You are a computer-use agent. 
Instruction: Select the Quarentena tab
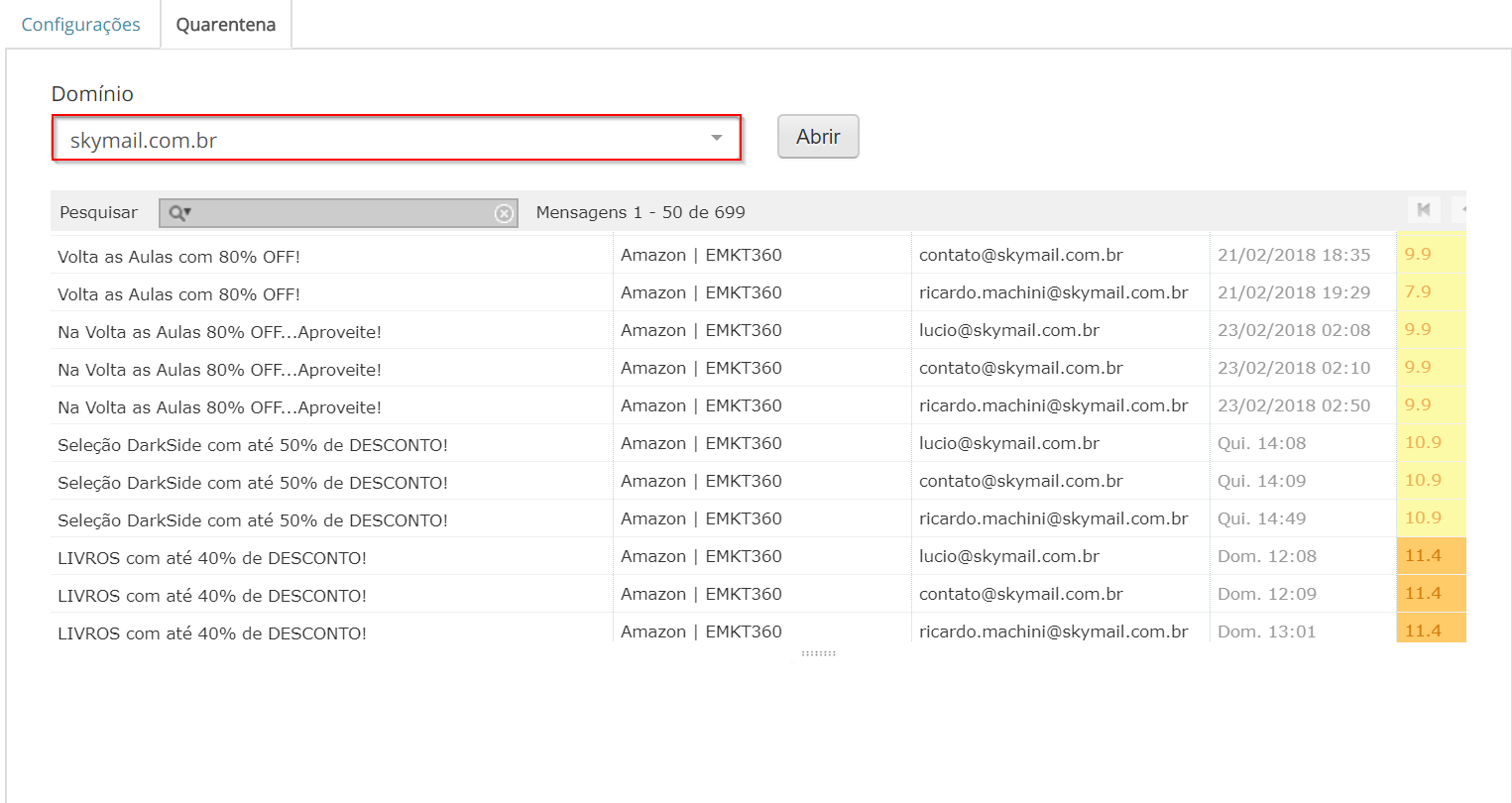[x=226, y=25]
